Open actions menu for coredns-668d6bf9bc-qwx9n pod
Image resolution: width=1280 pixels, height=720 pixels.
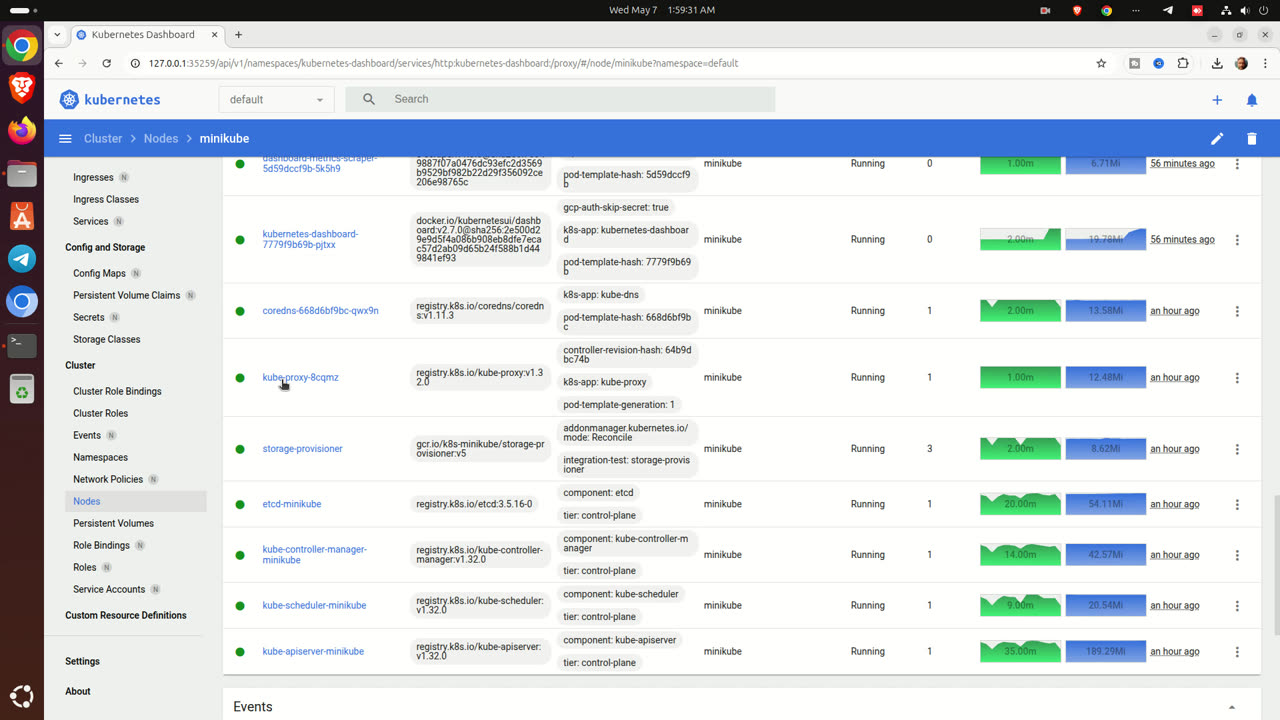pyautogui.click(x=1237, y=311)
